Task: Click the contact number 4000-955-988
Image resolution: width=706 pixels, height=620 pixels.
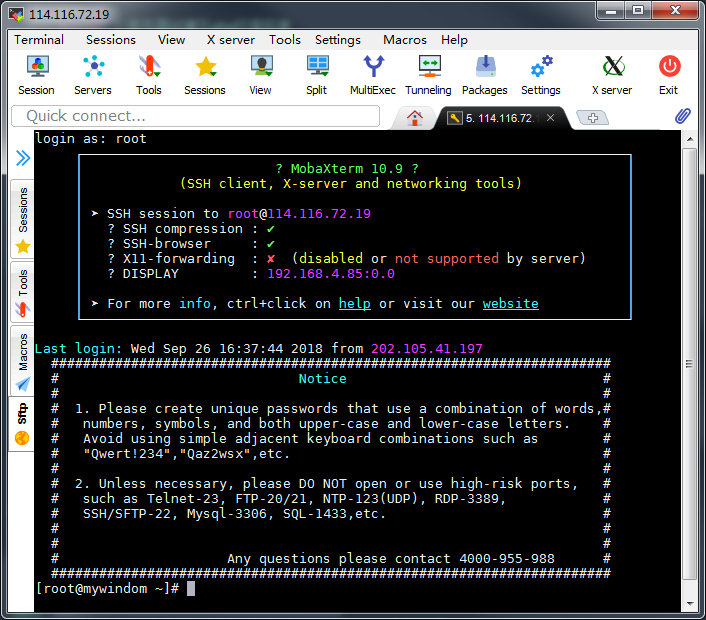Action: tap(507, 559)
